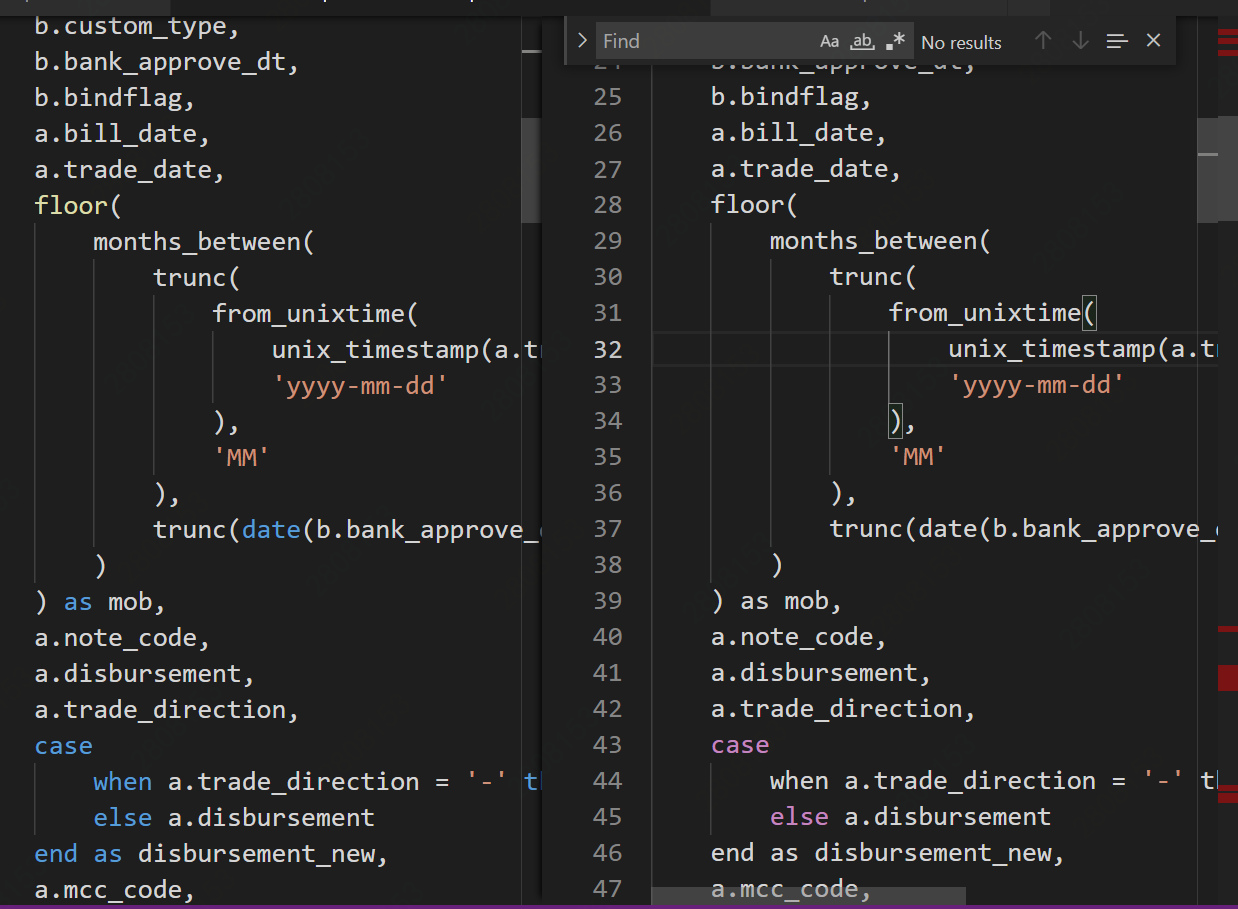The height and width of the screenshot is (909, 1238).
Task: Click 'b.bindflag,' on line 25 of right pane
Action: coord(792,97)
